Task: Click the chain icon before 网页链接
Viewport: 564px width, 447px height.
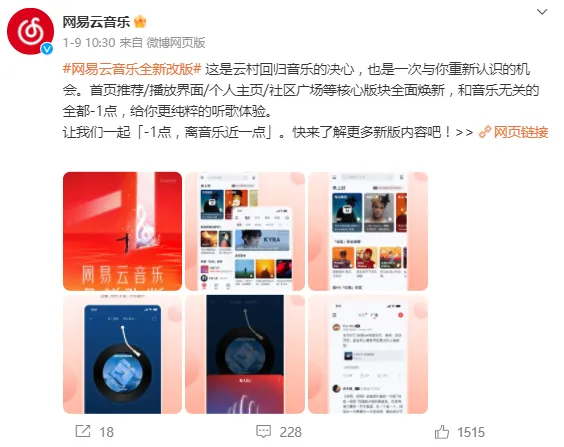Action: [485, 132]
